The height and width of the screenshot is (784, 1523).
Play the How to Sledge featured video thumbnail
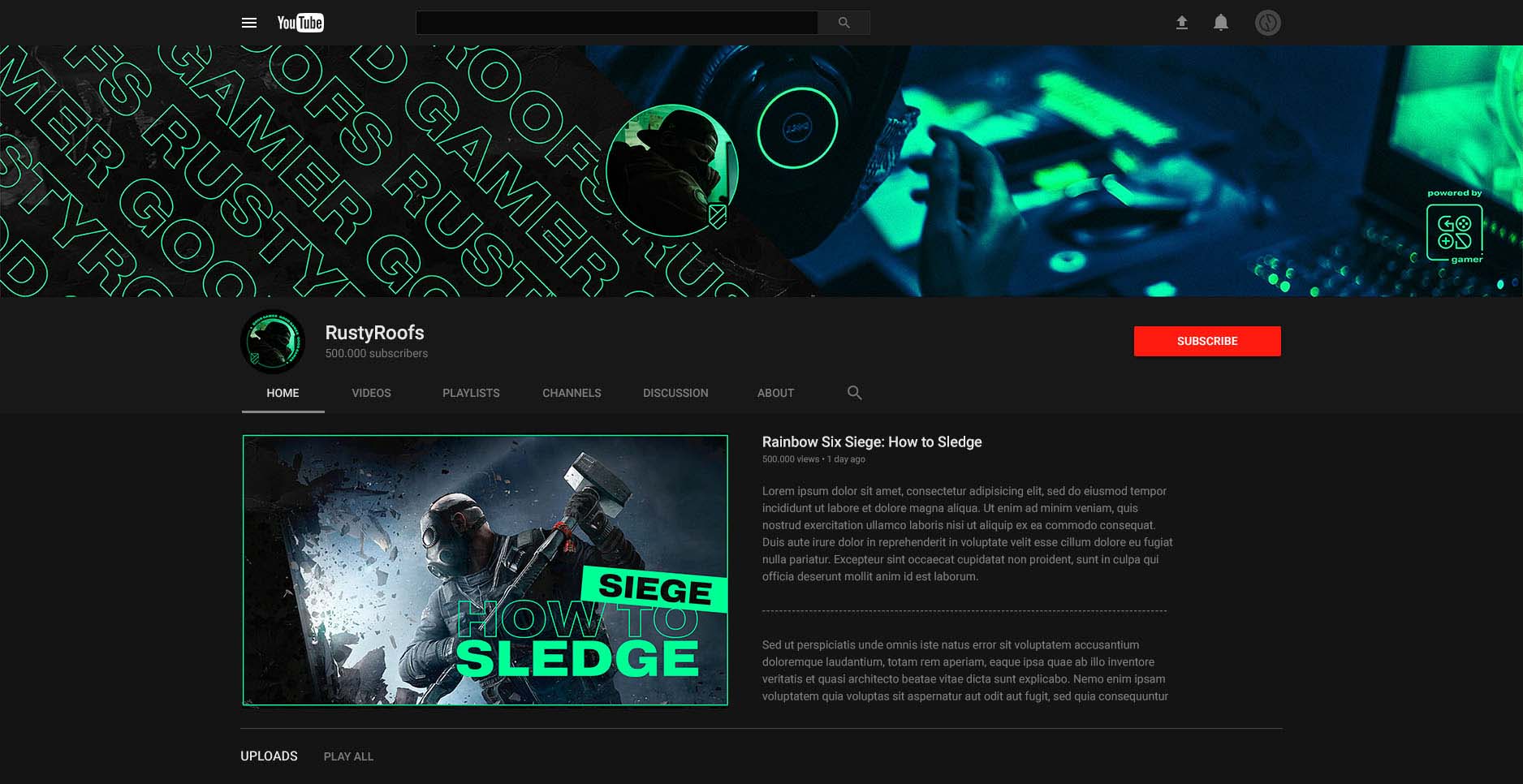pos(485,571)
